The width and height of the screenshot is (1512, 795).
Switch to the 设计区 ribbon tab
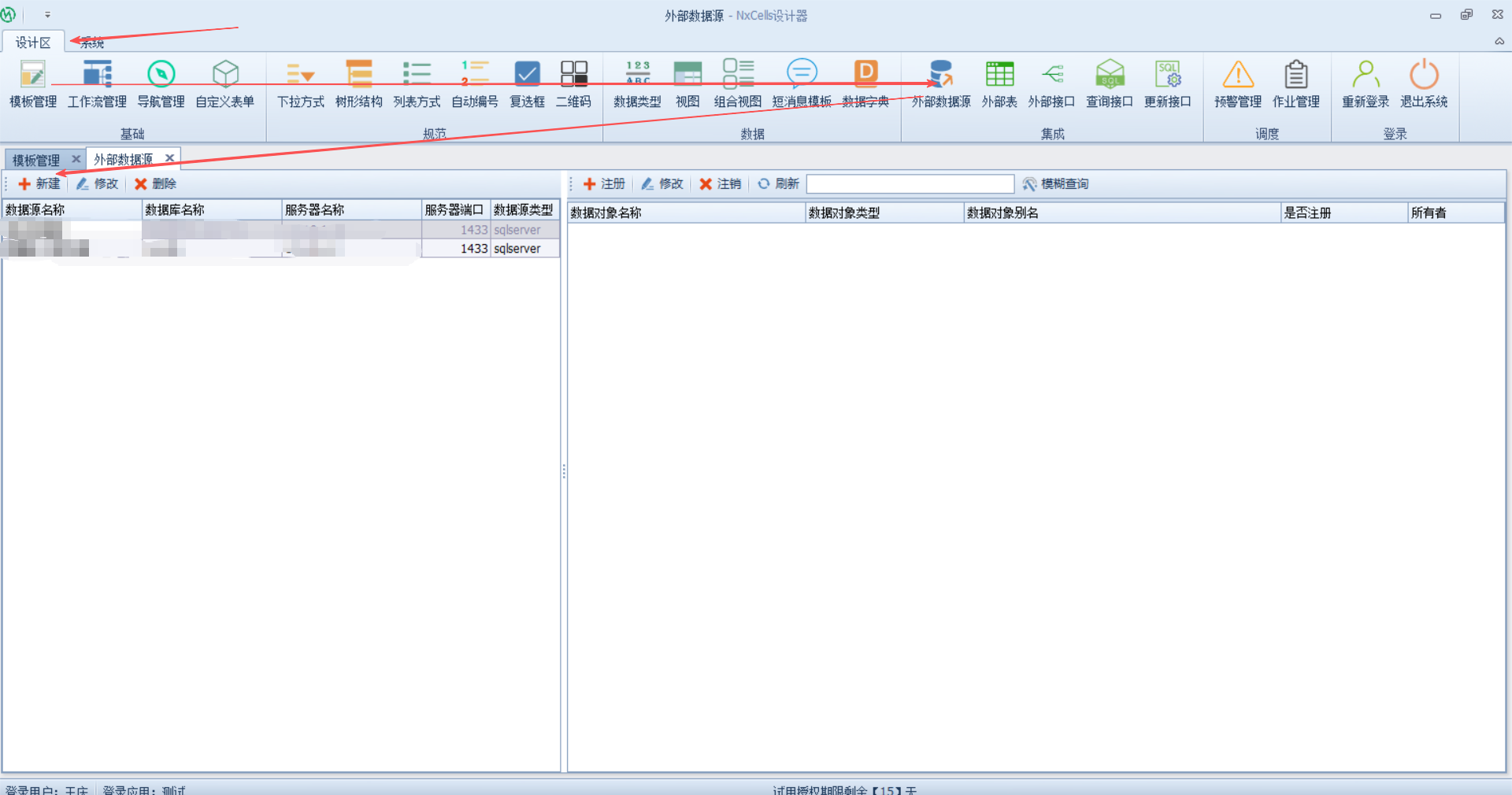33,43
